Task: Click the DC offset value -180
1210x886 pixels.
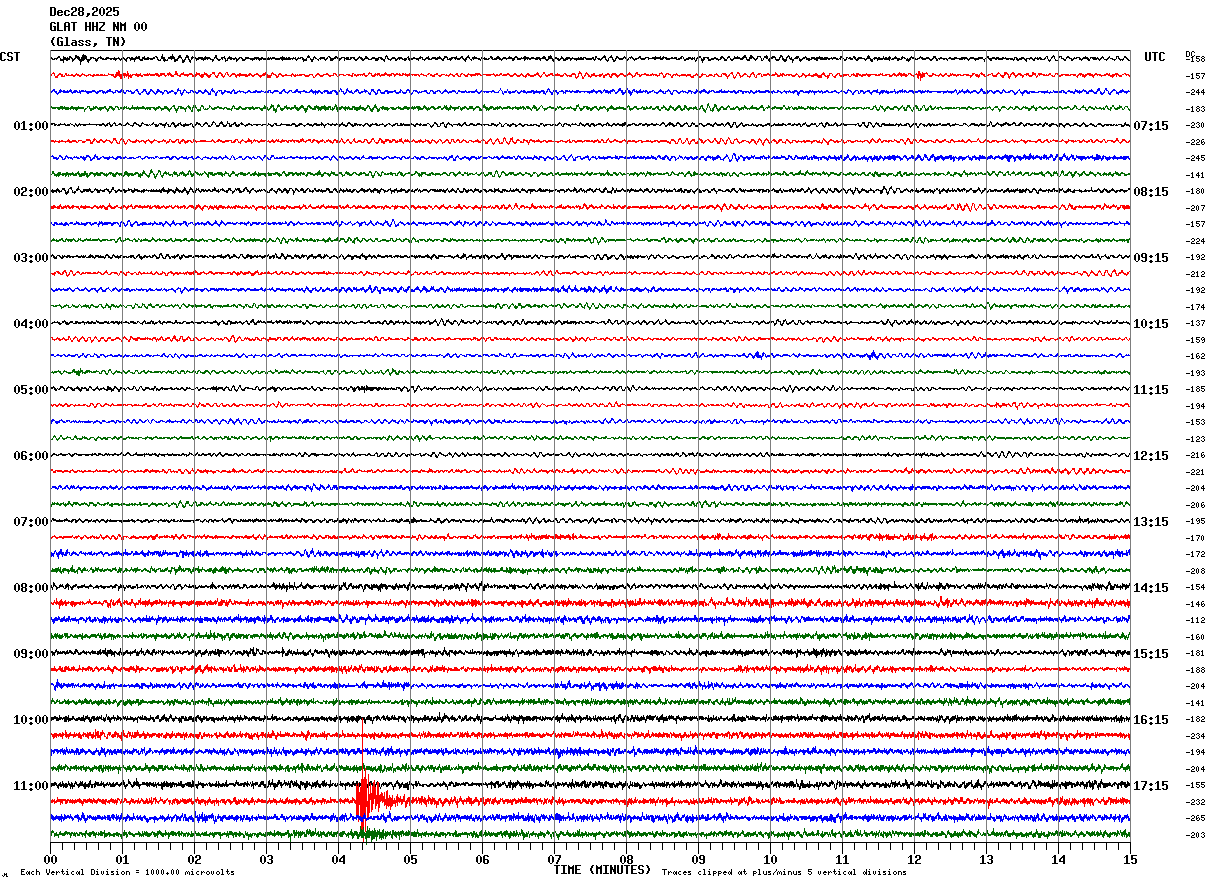Action: (x=1195, y=191)
